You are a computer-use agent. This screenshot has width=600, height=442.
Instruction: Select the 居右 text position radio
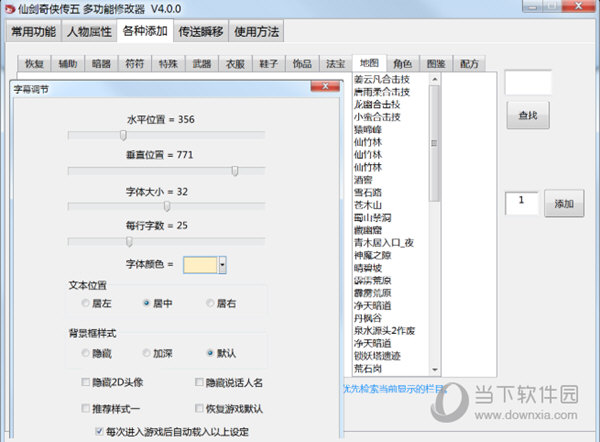(210, 303)
